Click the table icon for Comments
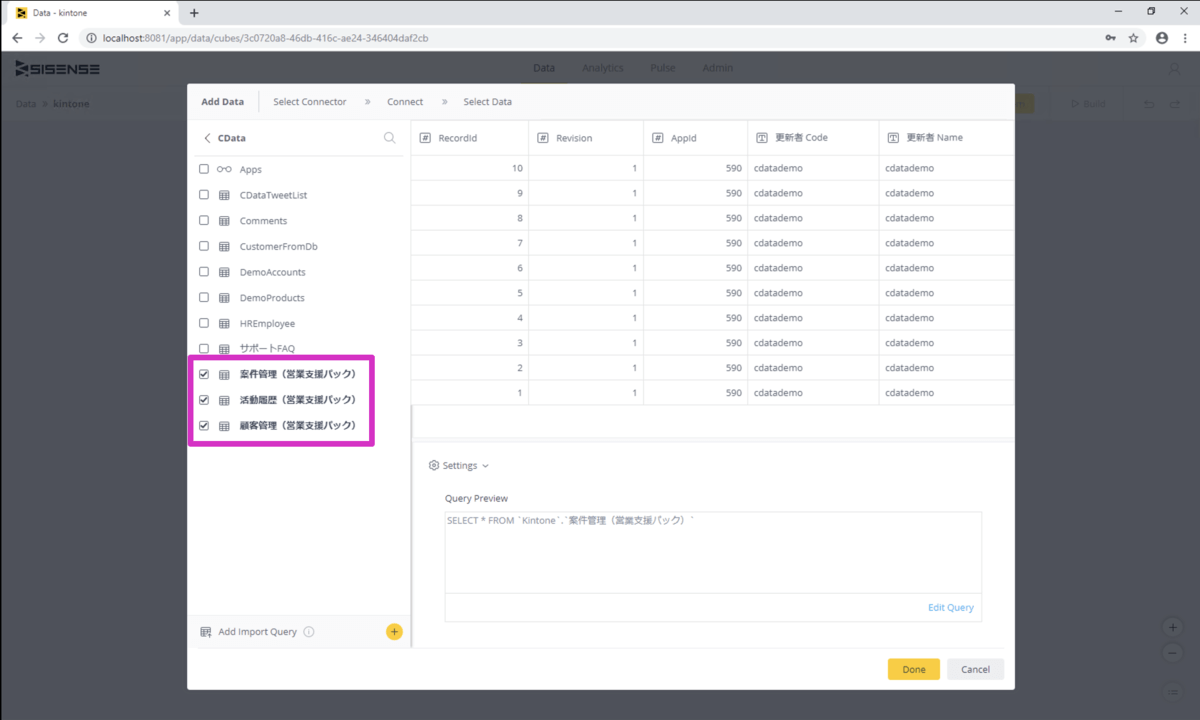This screenshot has height=720, width=1200. click(x=224, y=221)
